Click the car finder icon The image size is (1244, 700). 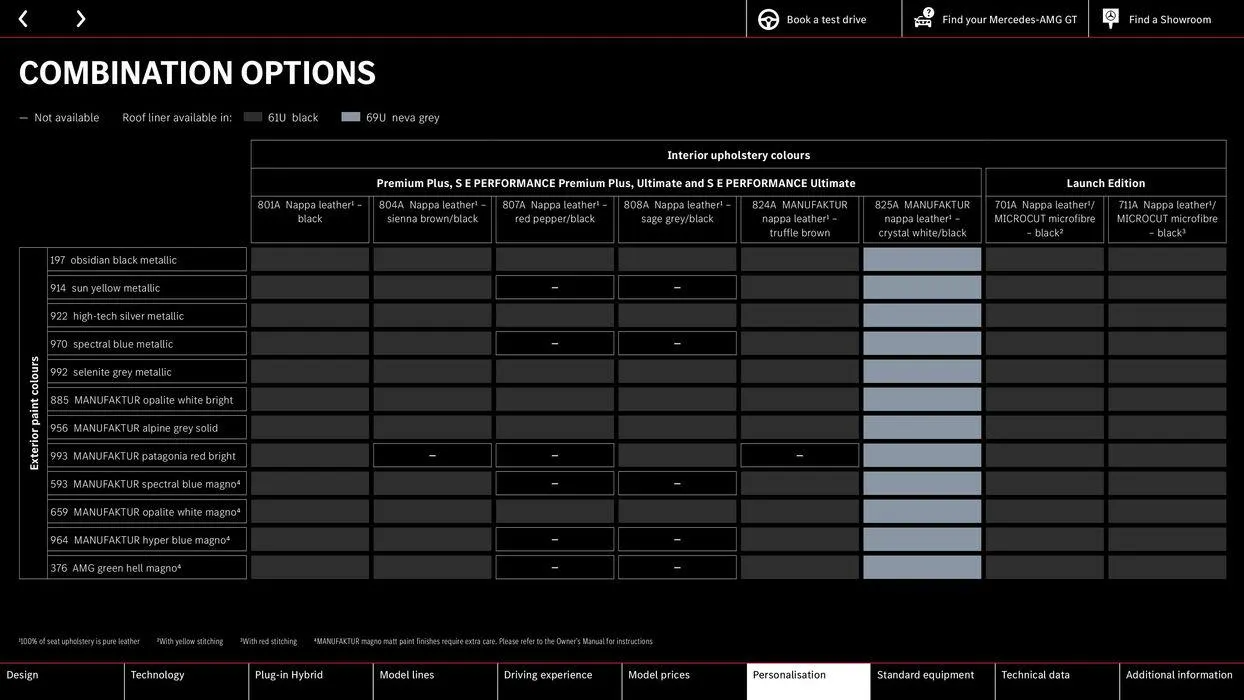[924, 18]
